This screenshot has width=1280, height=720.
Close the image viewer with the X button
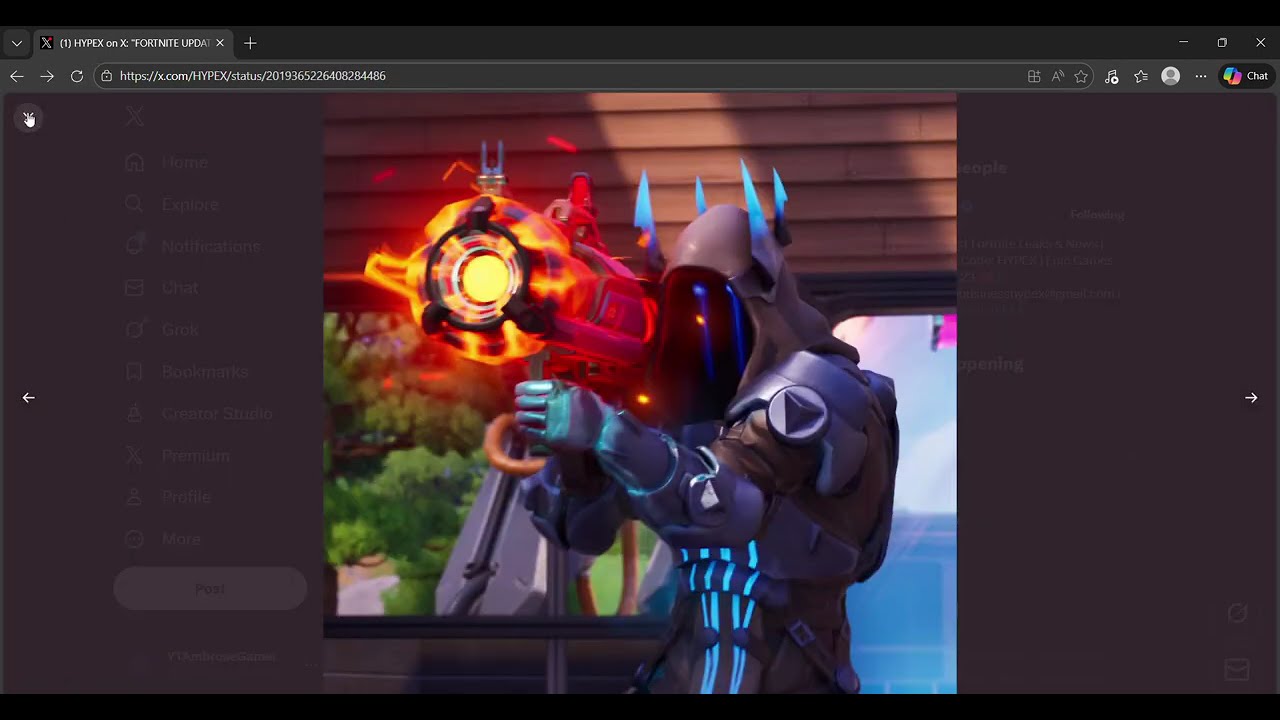[x=28, y=119]
